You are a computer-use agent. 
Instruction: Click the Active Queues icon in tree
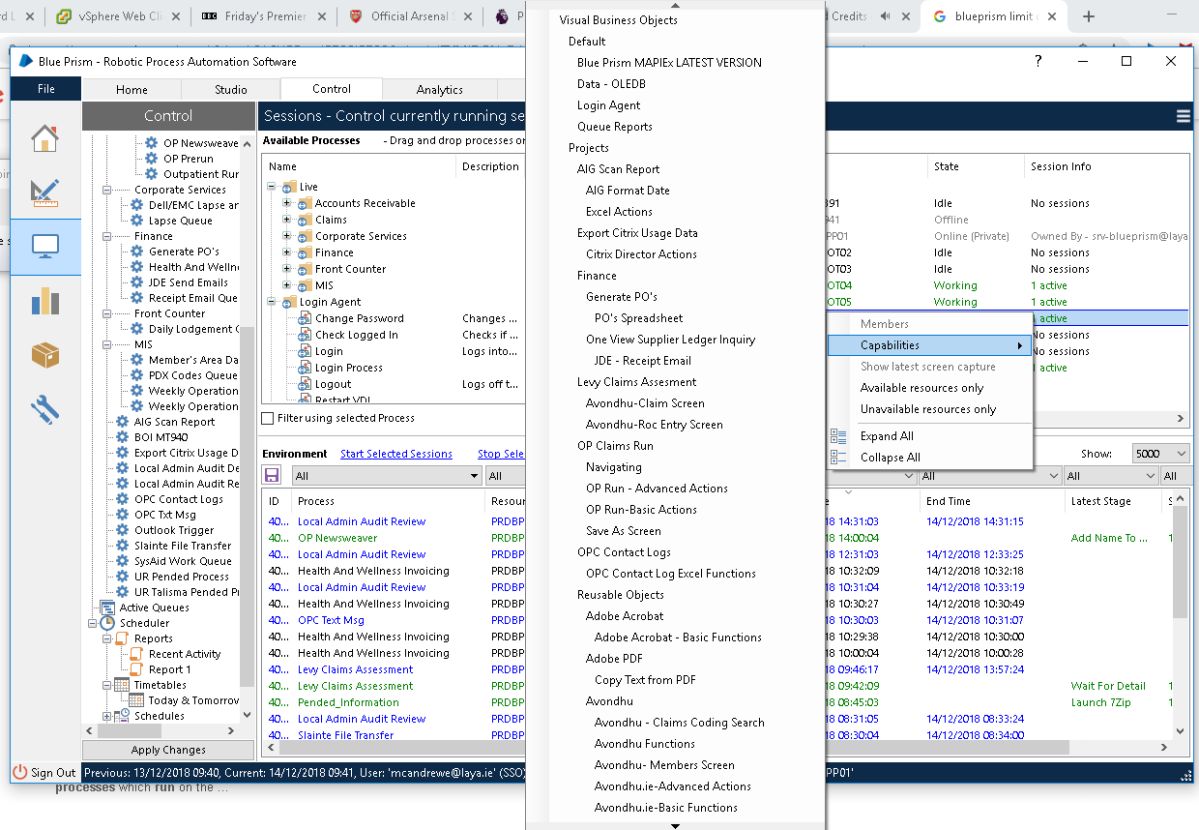pos(108,607)
